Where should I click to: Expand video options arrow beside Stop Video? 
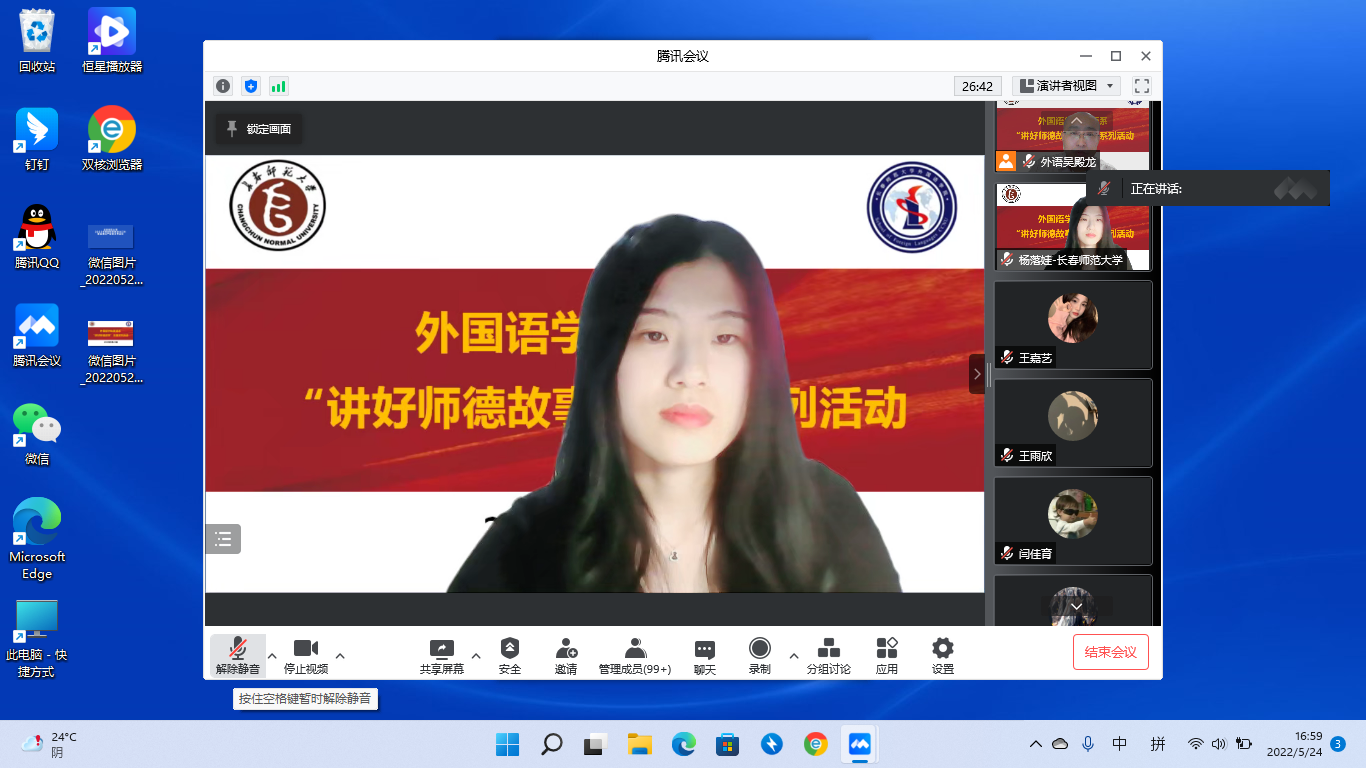(x=340, y=656)
